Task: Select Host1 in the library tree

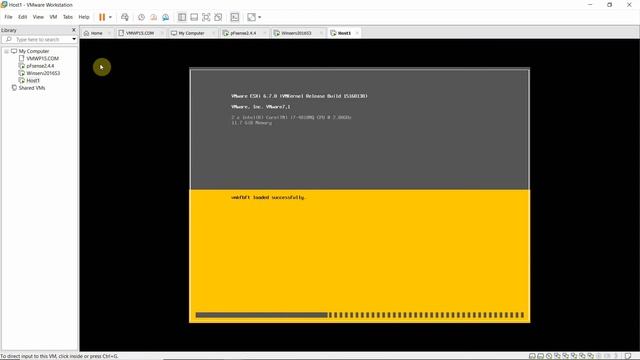Action: 33,81
